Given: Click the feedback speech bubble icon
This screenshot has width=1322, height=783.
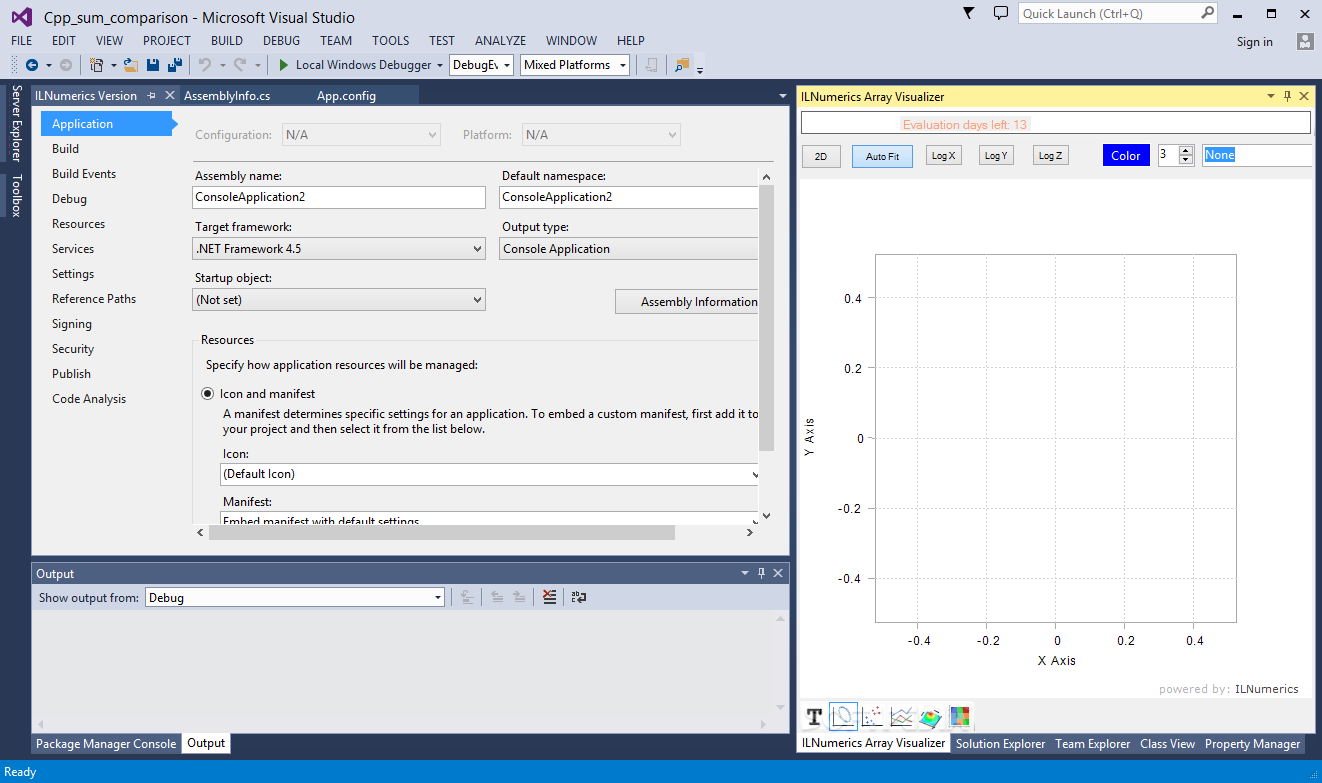Looking at the screenshot, I should coord(1000,13).
